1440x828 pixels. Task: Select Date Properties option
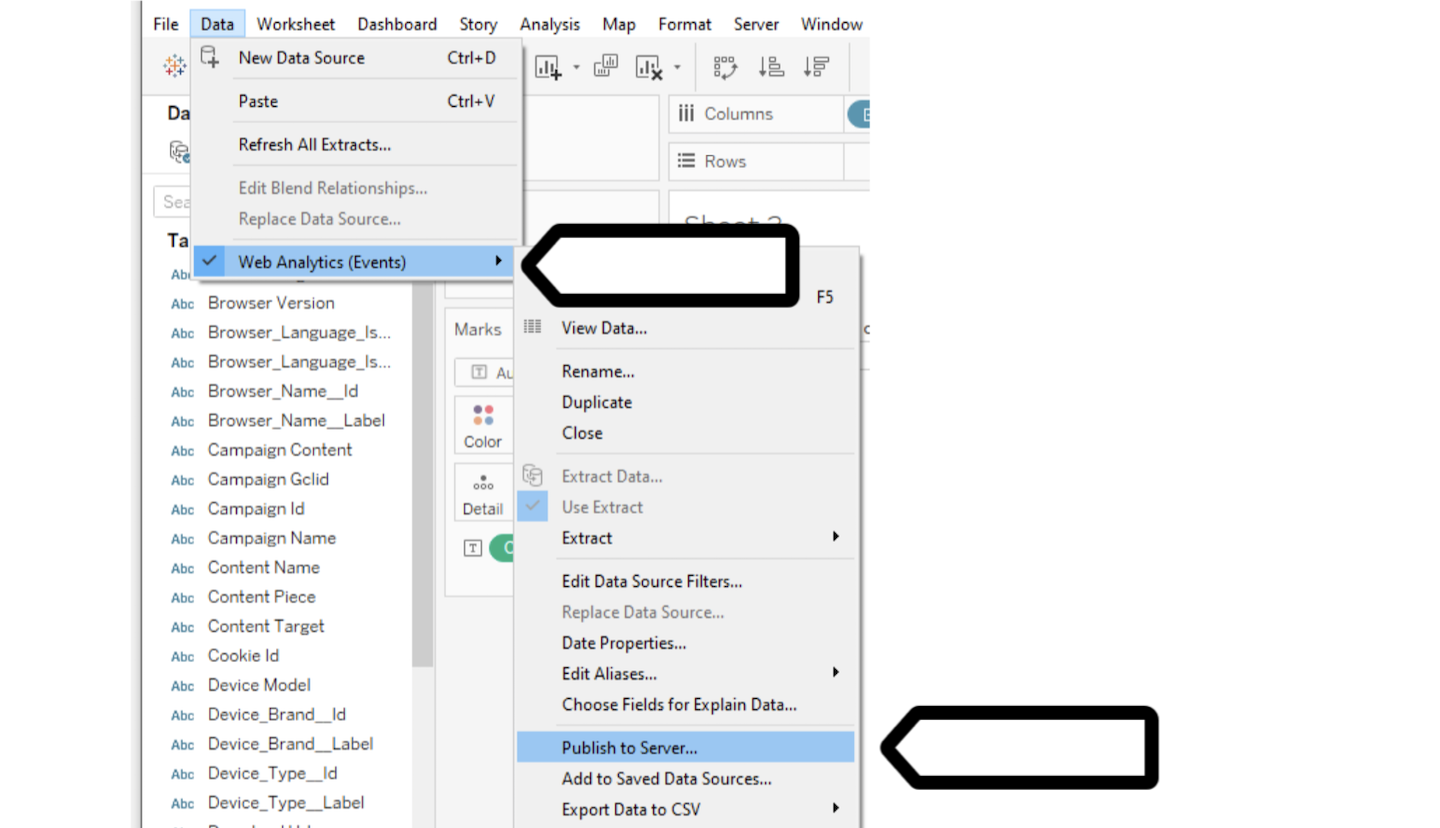pyautogui.click(x=686, y=643)
